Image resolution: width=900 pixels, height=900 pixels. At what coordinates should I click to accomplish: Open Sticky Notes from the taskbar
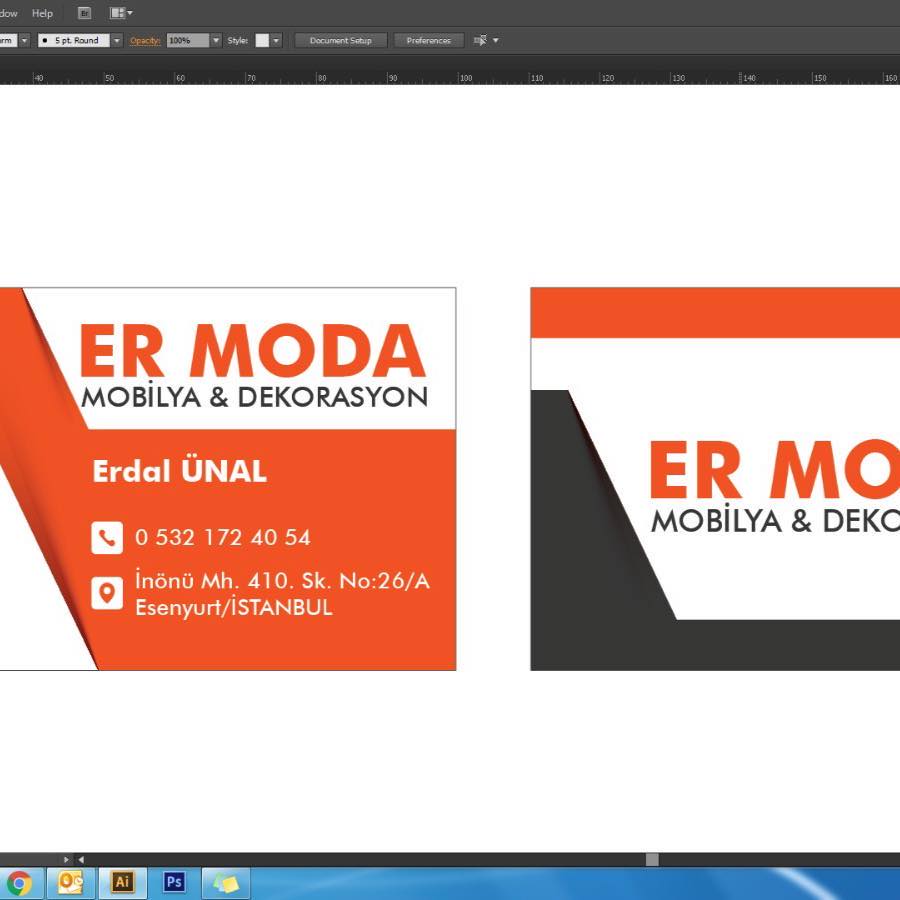pos(226,883)
